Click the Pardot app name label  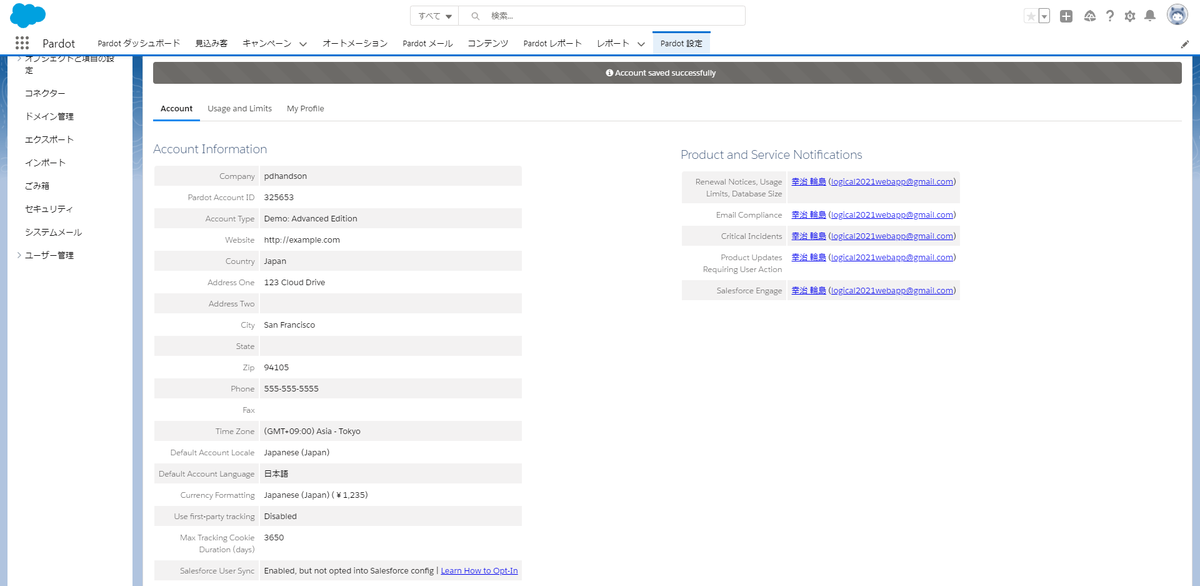[x=58, y=44]
